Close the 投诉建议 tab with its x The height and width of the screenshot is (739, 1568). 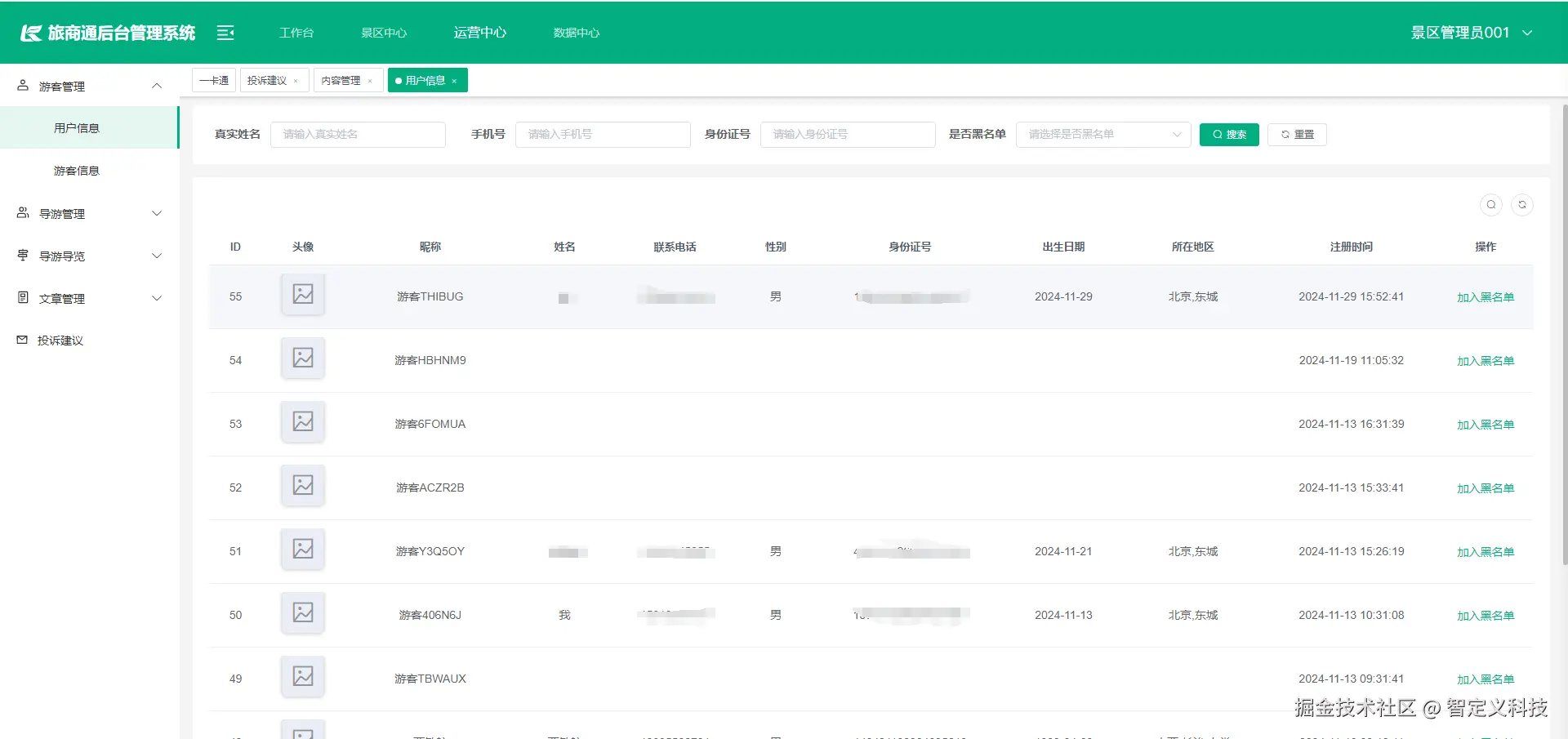tap(296, 81)
